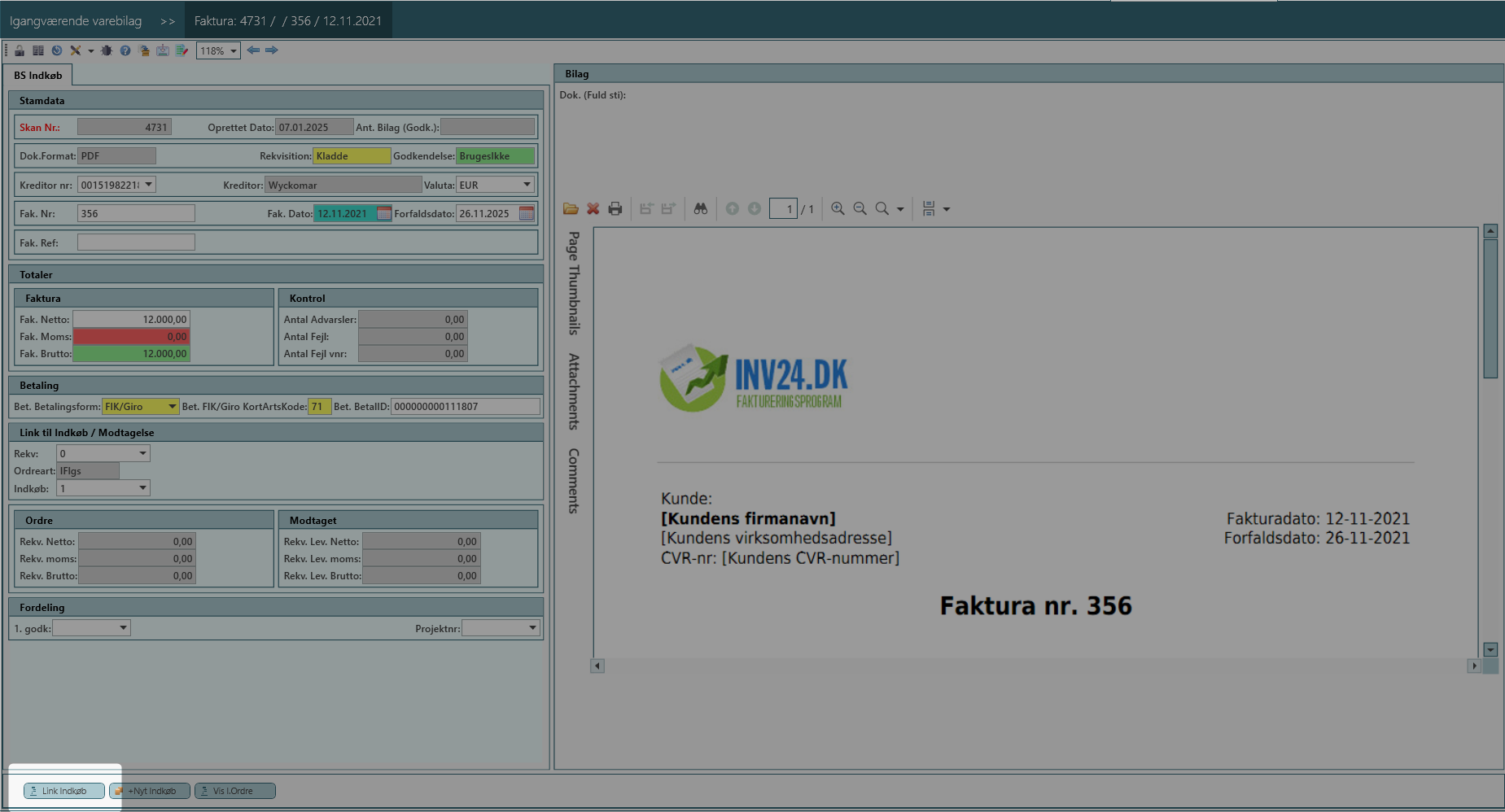The height and width of the screenshot is (812, 1505).
Task: Click the Skan Nr field with 4731
Action: 125,127
